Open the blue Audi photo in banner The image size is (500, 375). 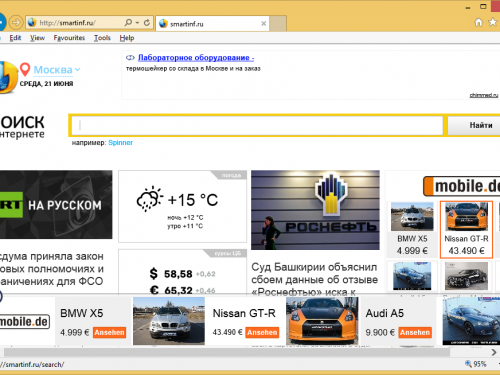click(x=471, y=321)
